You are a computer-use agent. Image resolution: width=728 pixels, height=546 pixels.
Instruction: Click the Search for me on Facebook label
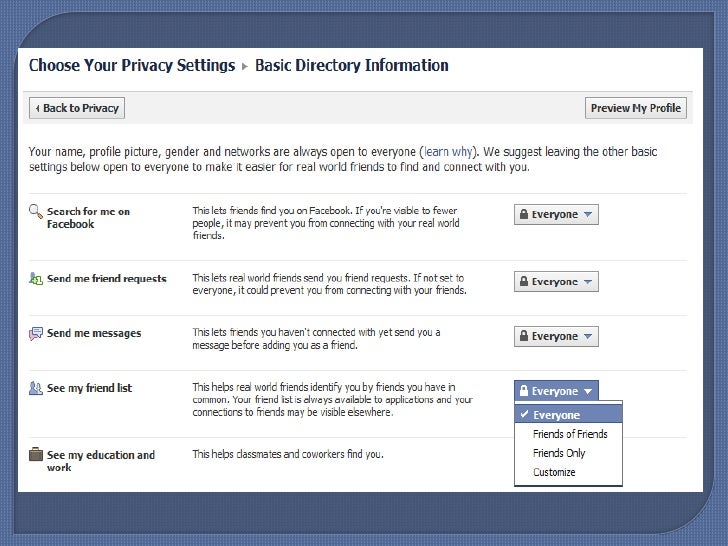coord(88,217)
